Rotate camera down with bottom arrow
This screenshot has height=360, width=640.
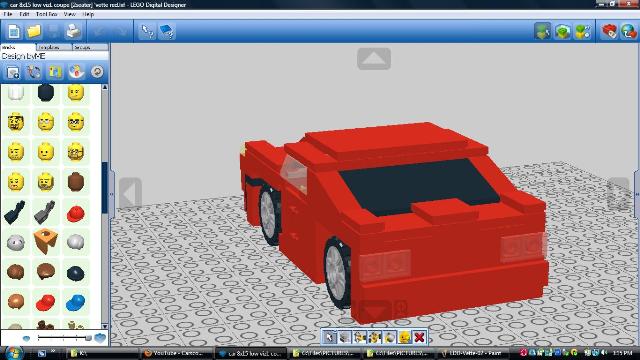pos(374,311)
